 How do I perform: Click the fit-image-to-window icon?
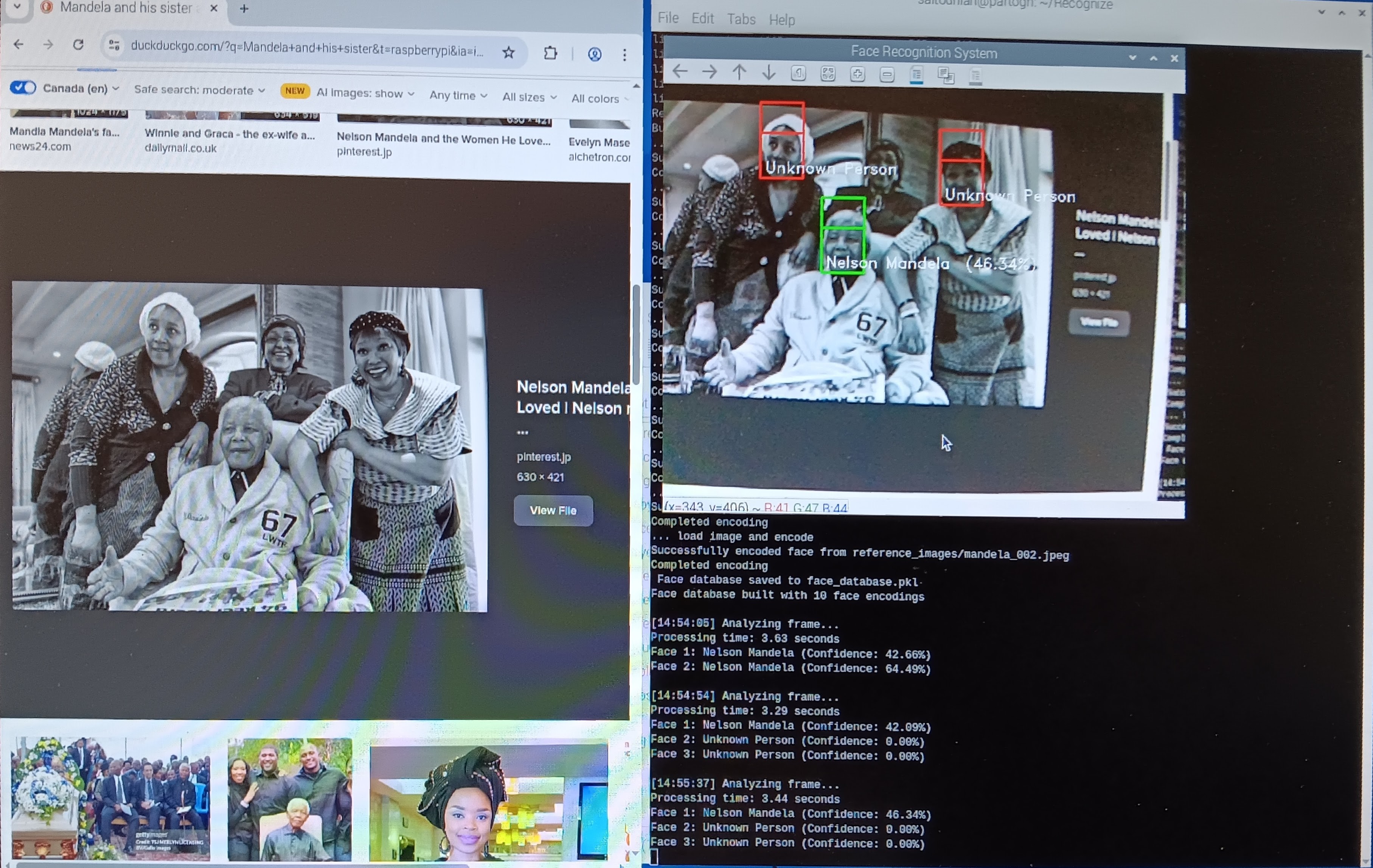828,74
